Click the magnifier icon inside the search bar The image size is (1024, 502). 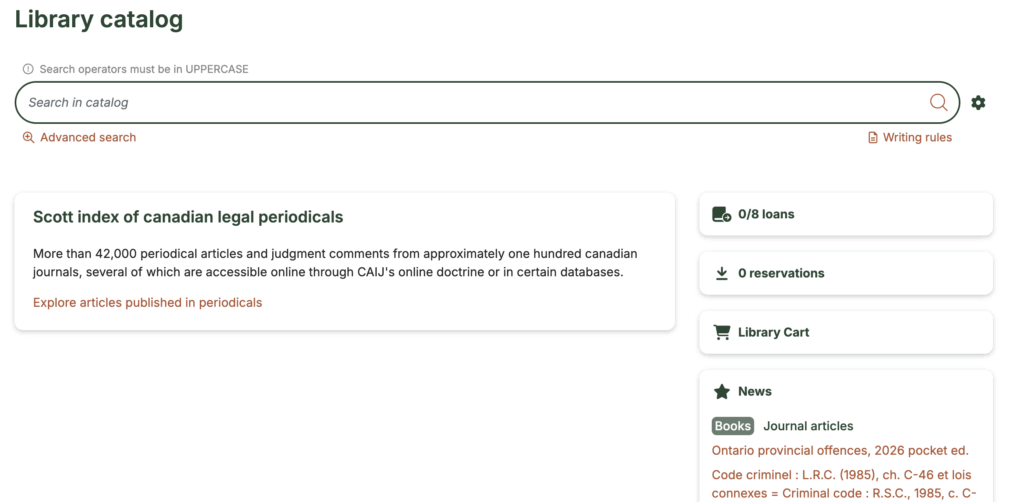tap(938, 102)
